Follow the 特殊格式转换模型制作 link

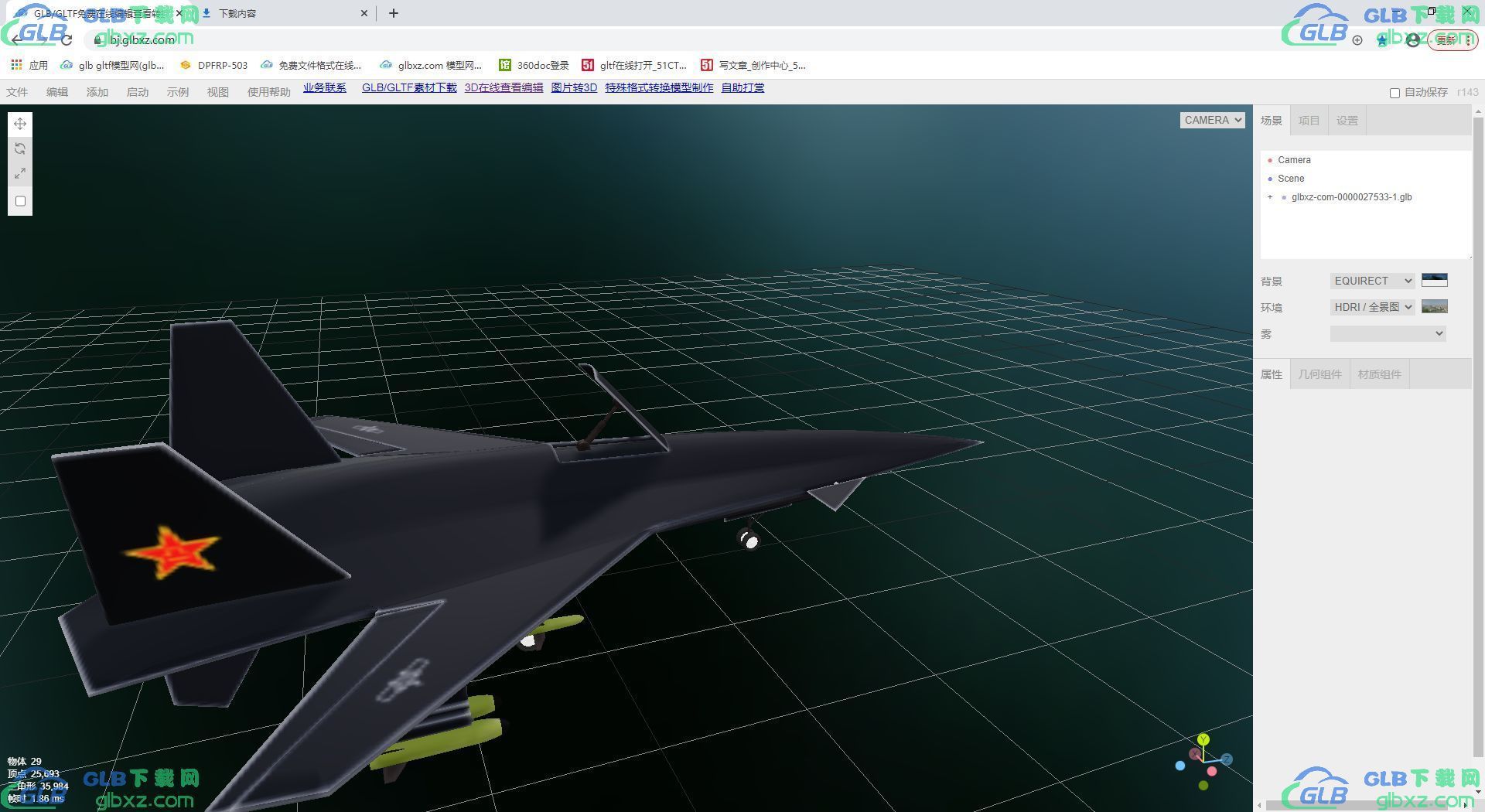659,88
